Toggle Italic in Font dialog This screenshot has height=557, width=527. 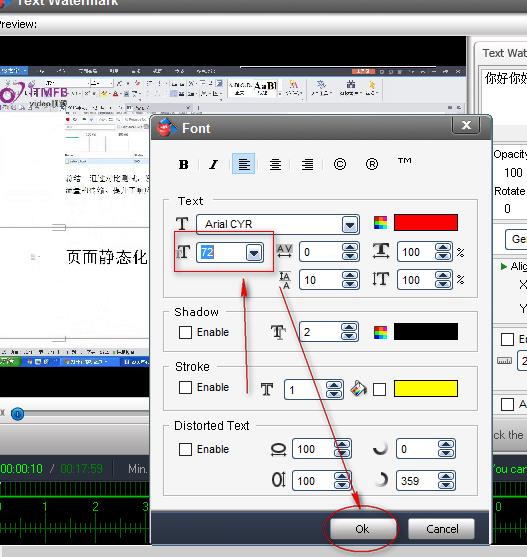click(x=213, y=164)
